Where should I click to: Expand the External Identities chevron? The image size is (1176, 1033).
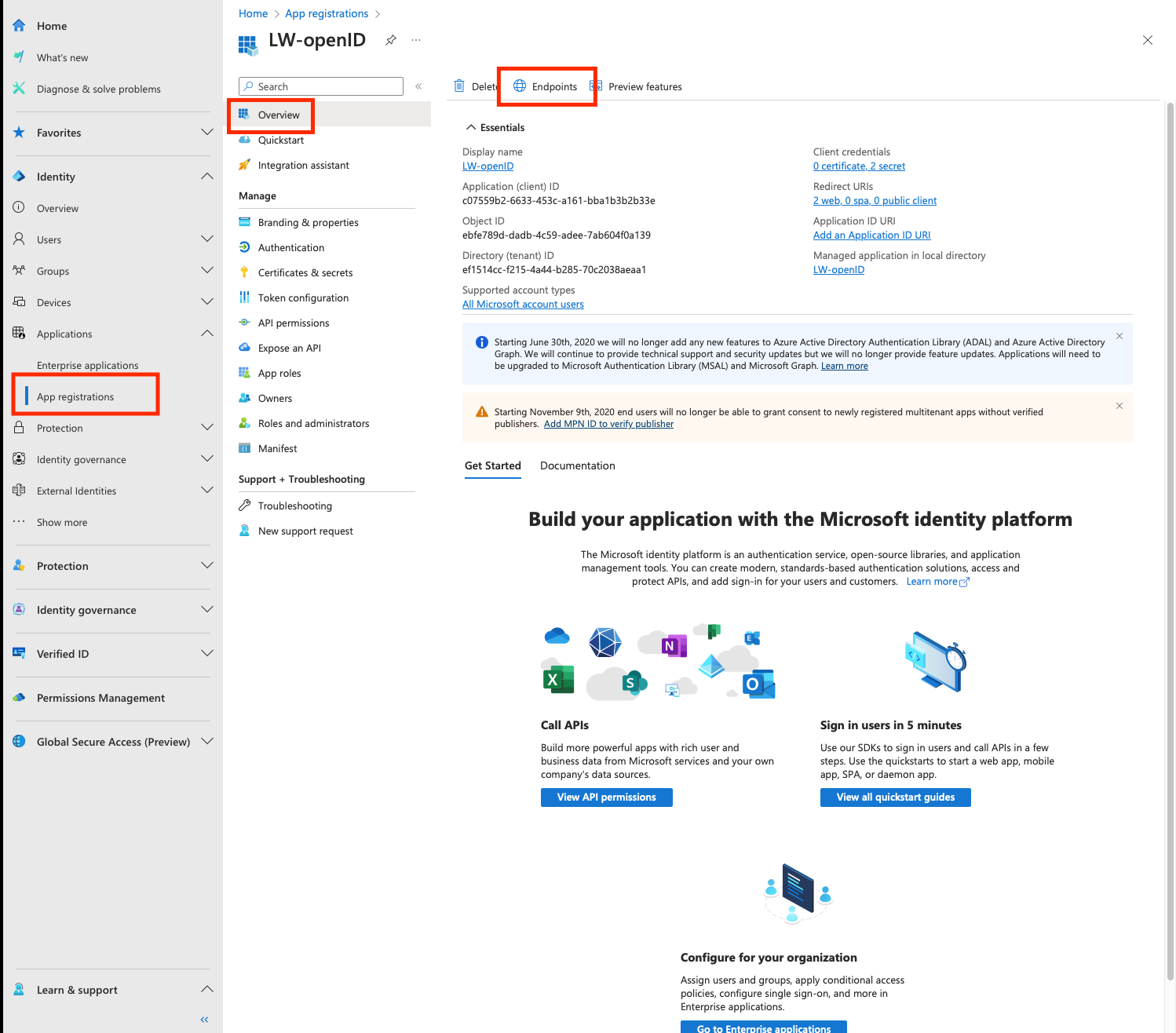207,490
